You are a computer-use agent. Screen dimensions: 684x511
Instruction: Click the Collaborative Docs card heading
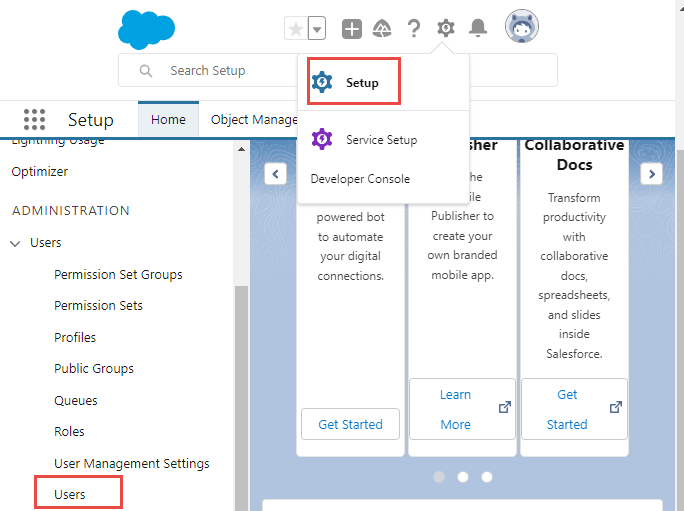click(575, 155)
